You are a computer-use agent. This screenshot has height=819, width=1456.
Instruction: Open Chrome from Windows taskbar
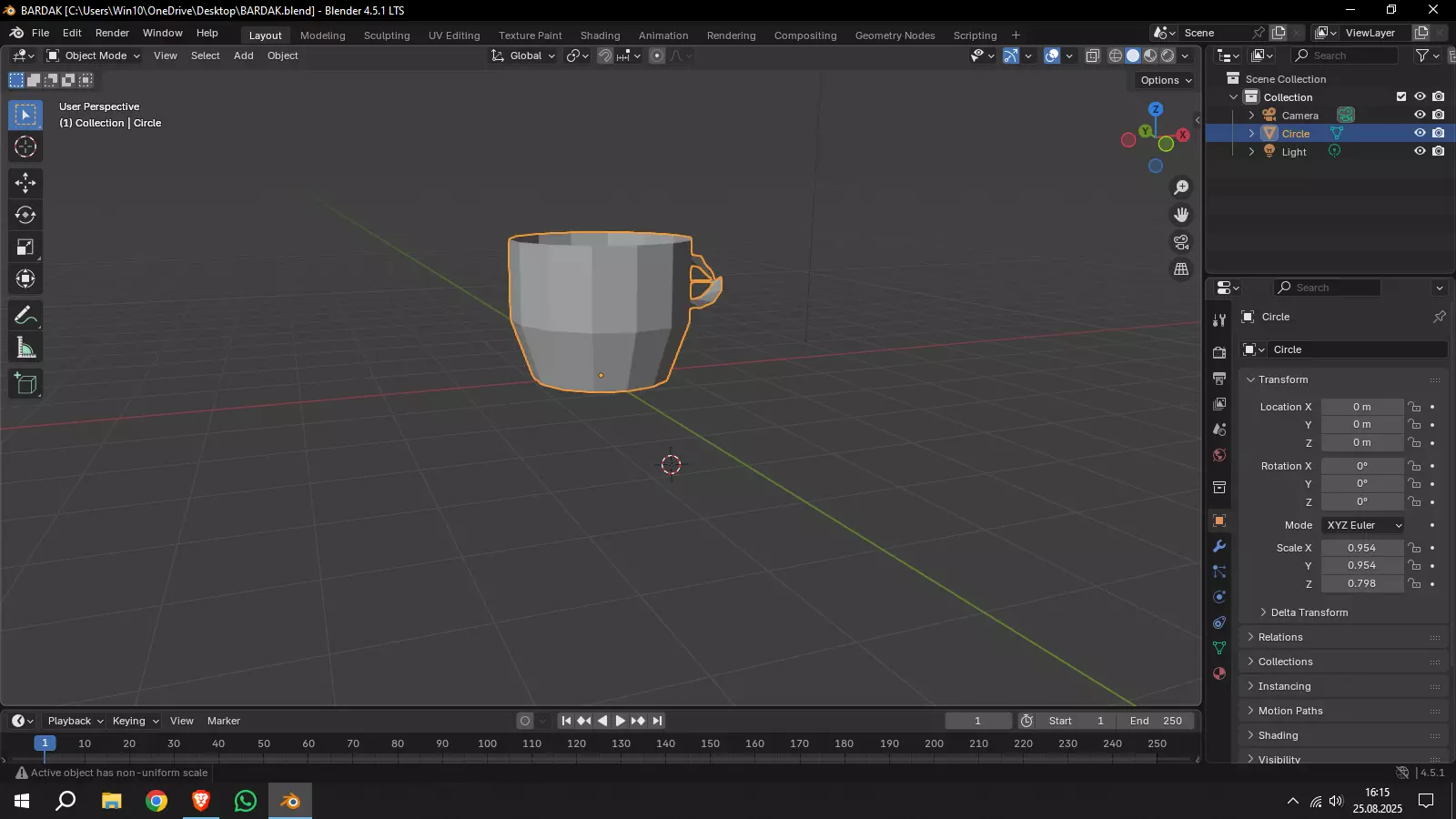157,801
